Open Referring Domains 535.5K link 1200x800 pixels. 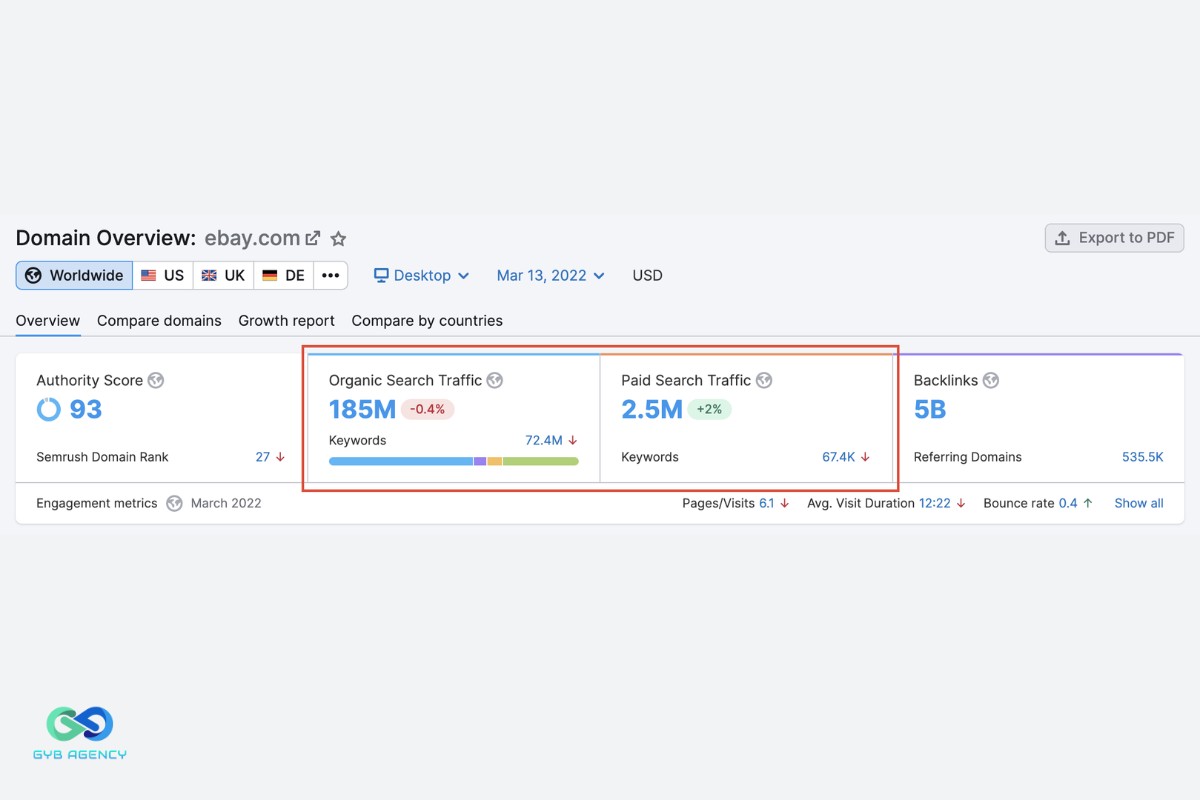[x=1143, y=457]
